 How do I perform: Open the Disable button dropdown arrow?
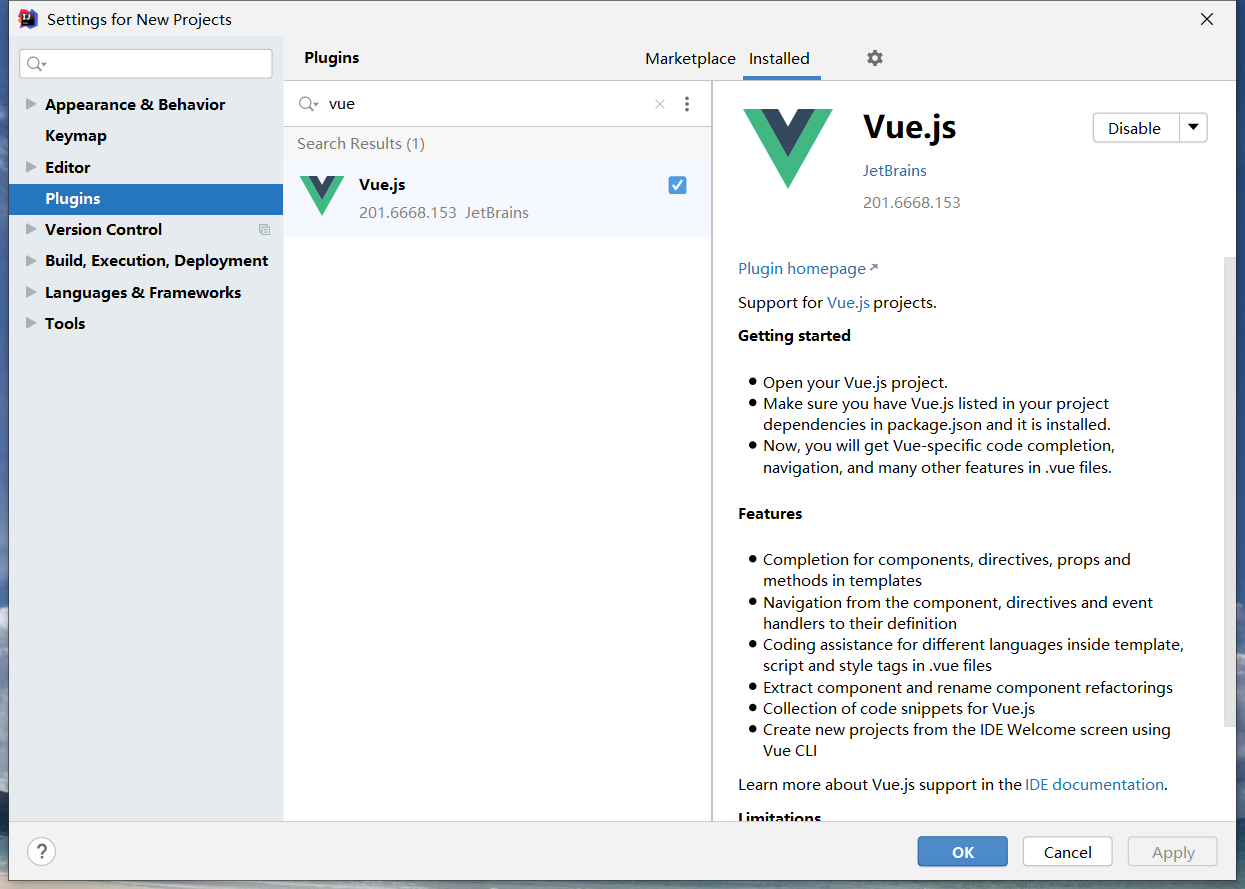pos(1194,128)
